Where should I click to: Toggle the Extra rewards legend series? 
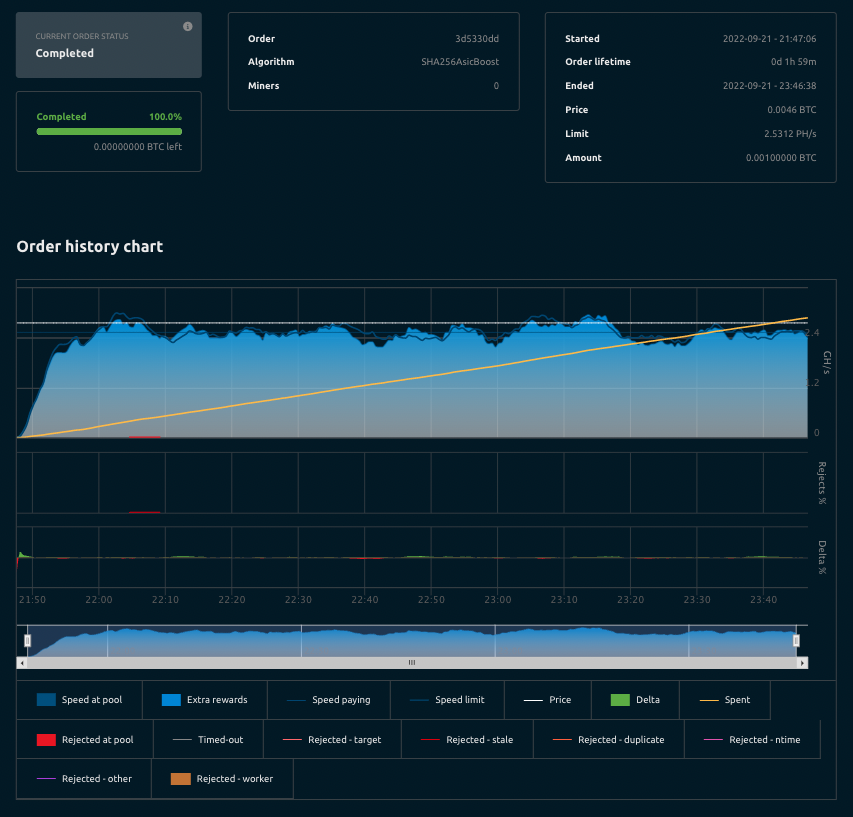point(205,700)
